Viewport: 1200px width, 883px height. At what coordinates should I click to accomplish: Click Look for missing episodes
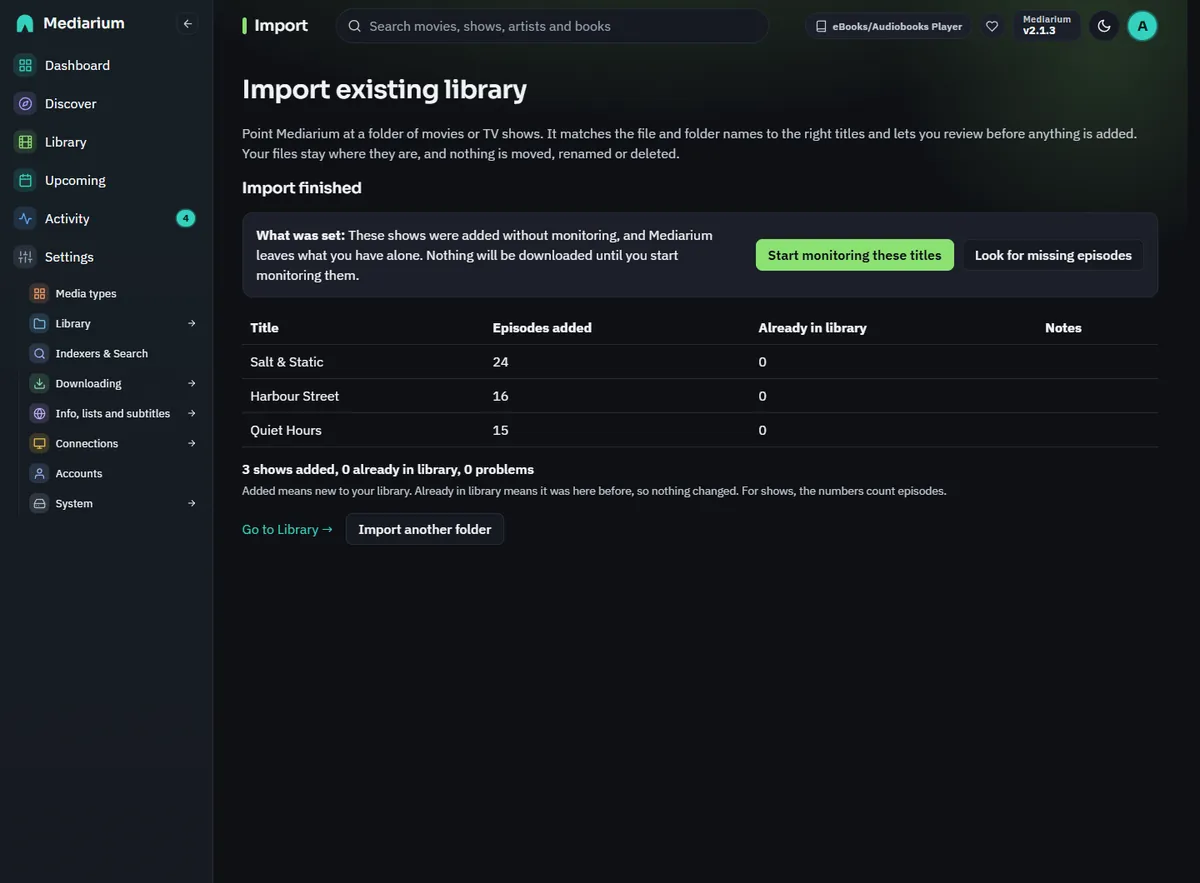1053,255
